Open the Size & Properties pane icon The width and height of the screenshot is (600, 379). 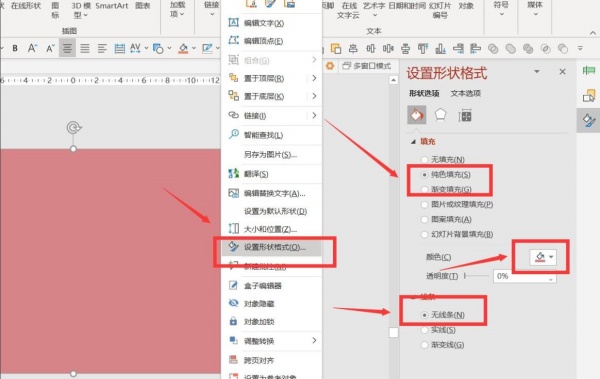(465, 115)
